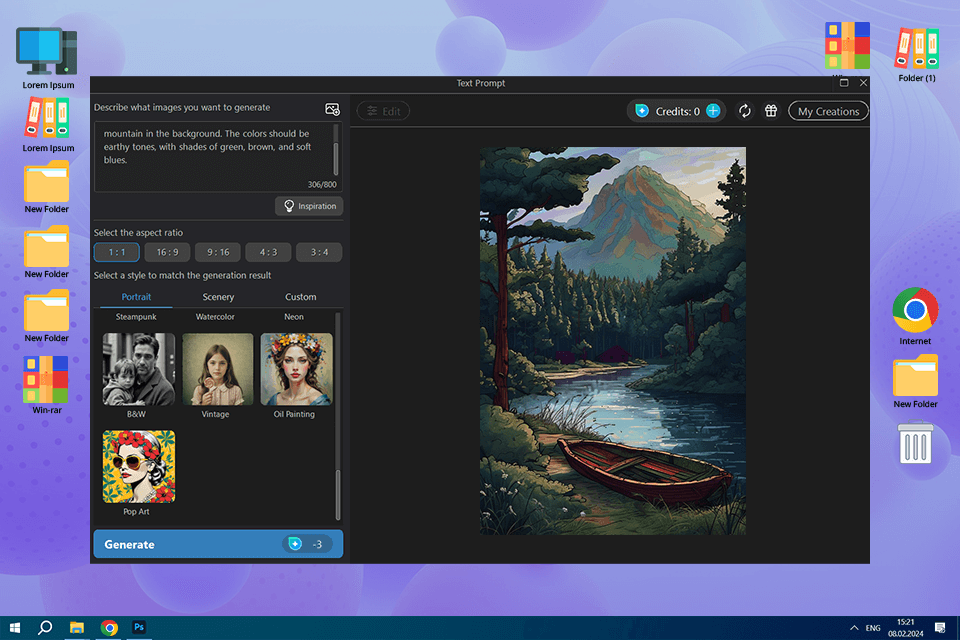
Task: Click the Edit button
Action: [x=383, y=111]
